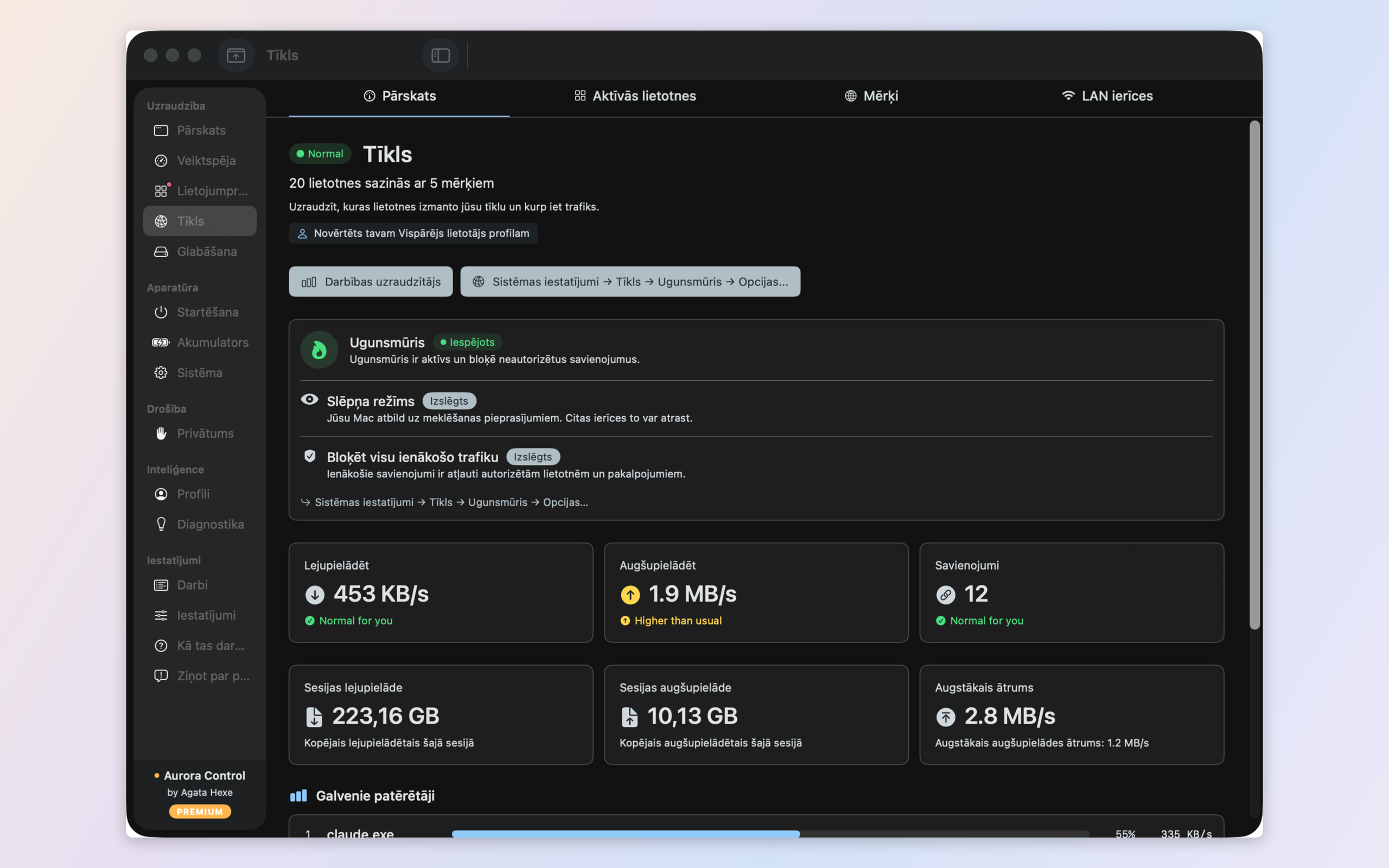Click the Izslēgts badge for Bloķēt visu ienākošo trafiku

(x=533, y=457)
